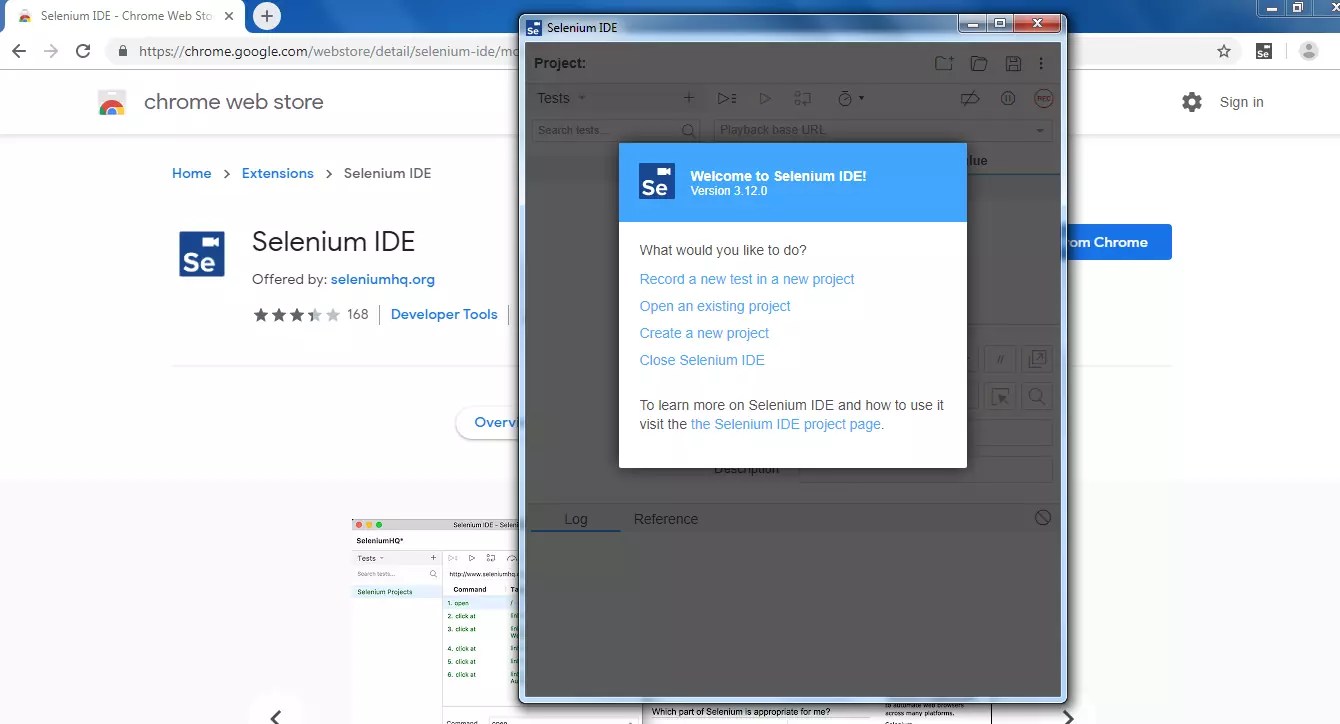The image size is (1340, 724).
Task: Open the Playback base URL dropdown
Action: pos(1038,130)
